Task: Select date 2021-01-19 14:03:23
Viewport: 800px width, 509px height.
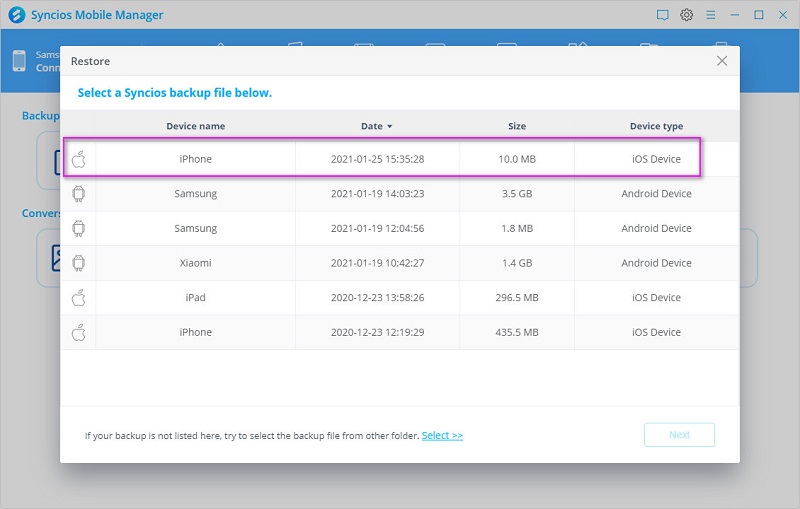Action: [x=378, y=194]
